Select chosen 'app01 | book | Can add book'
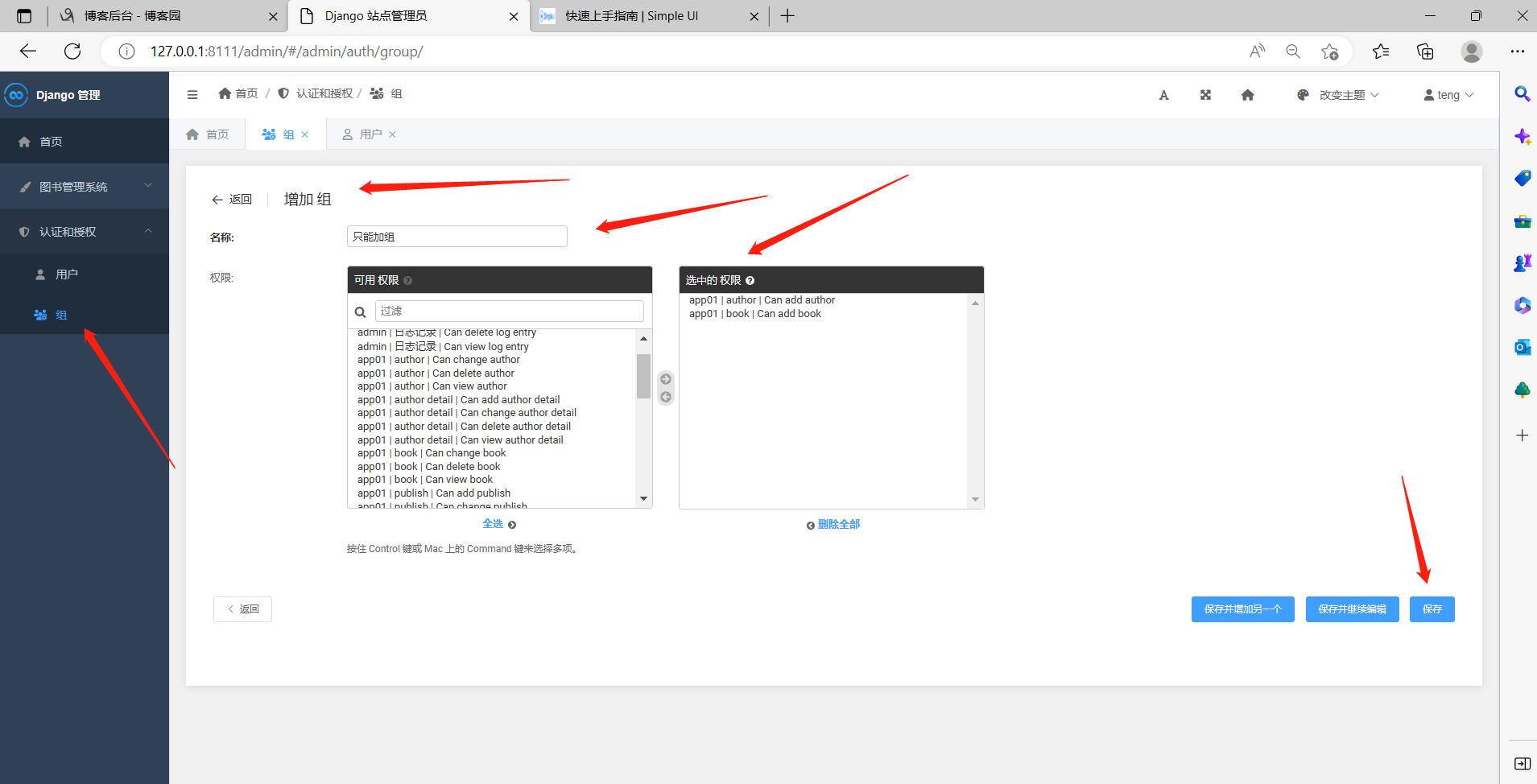The height and width of the screenshot is (784, 1537). (755, 314)
